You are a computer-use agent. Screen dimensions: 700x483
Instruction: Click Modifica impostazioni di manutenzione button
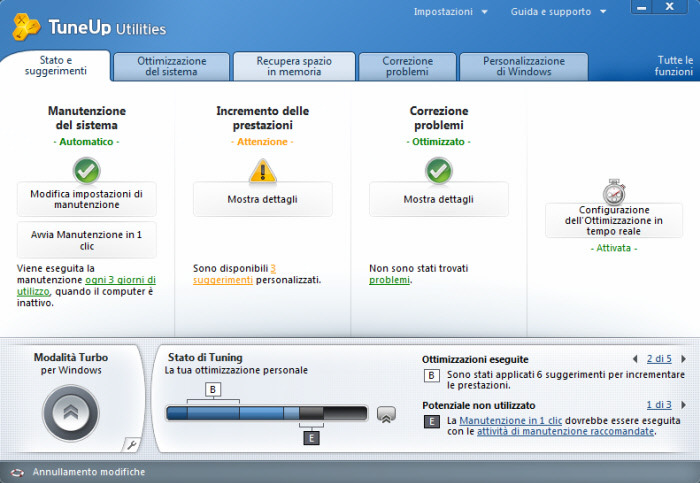coord(87,199)
